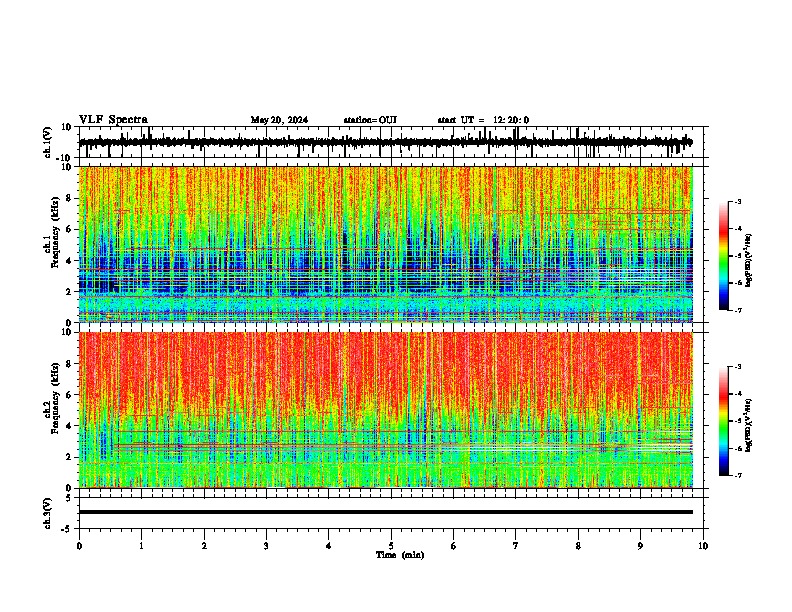
Task: Click the time axis tick label '10'
Action: pyautogui.click(x=703, y=546)
